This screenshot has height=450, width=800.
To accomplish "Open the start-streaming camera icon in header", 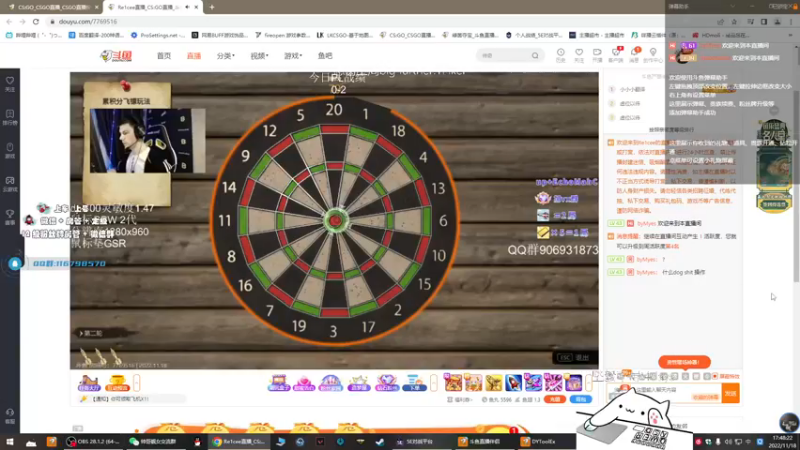I will tap(597, 55).
